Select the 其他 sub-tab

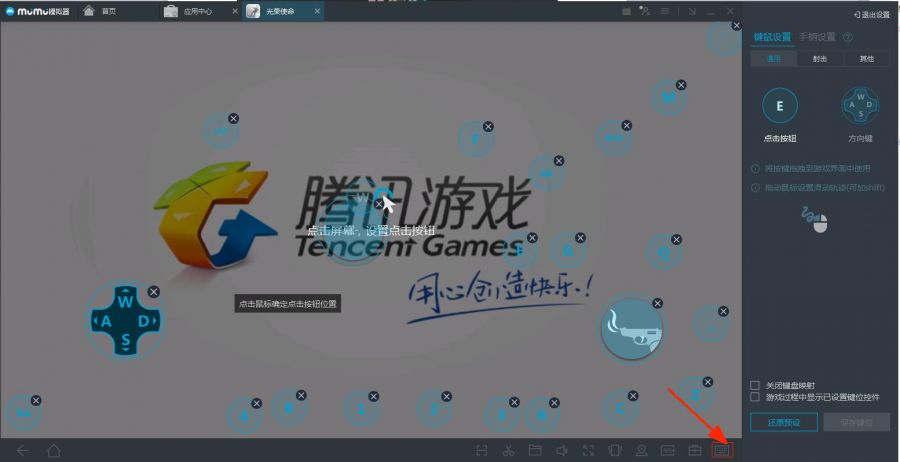pos(867,59)
